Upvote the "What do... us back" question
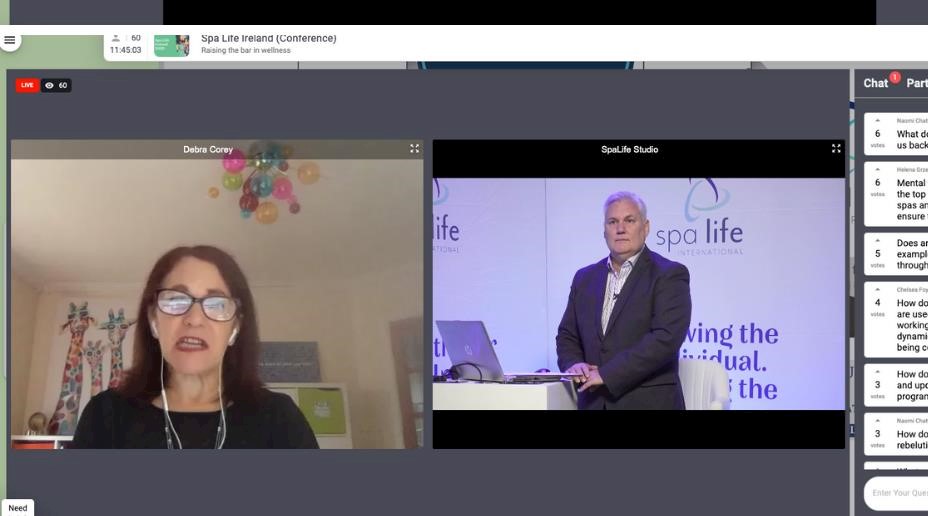Image resolution: width=928 pixels, height=516 pixels. (x=878, y=121)
